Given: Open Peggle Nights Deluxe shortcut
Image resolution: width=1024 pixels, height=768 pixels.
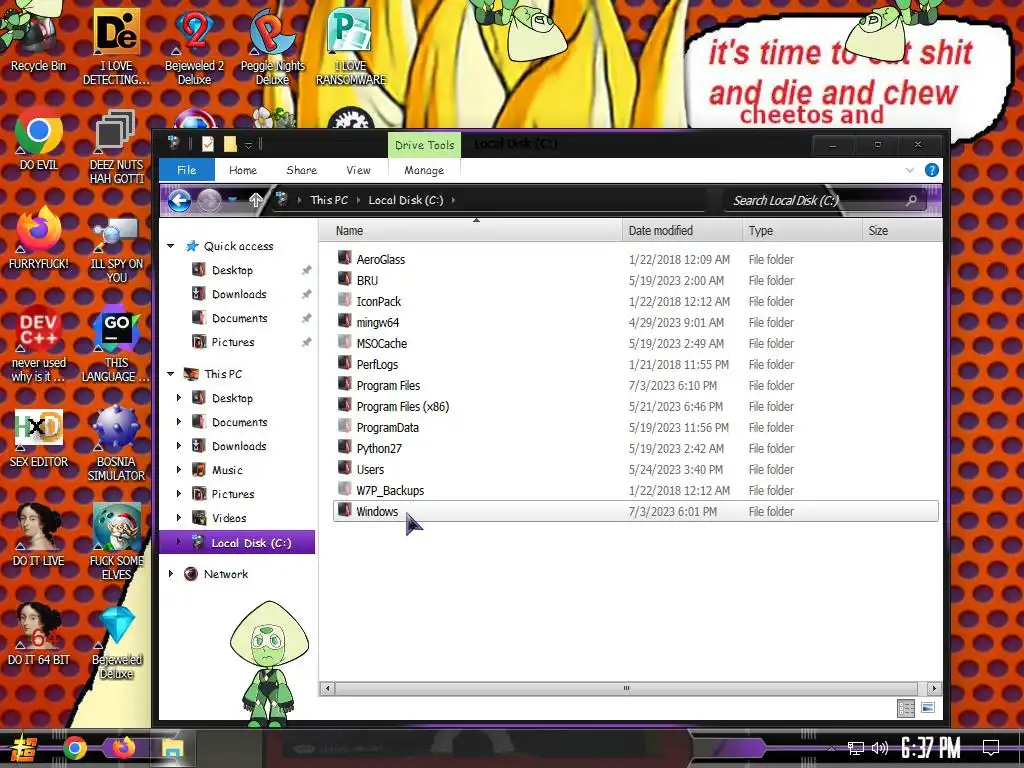Looking at the screenshot, I should (x=272, y=46).
